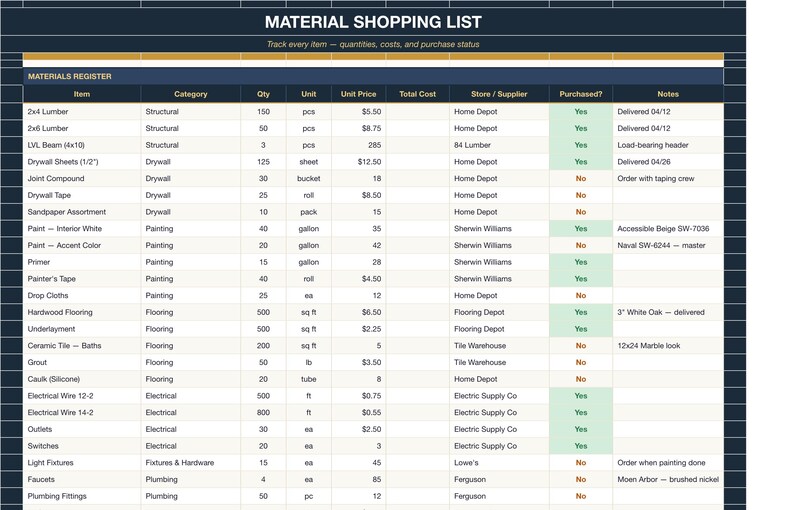Select the Purchased? column header

click(581, 94)
